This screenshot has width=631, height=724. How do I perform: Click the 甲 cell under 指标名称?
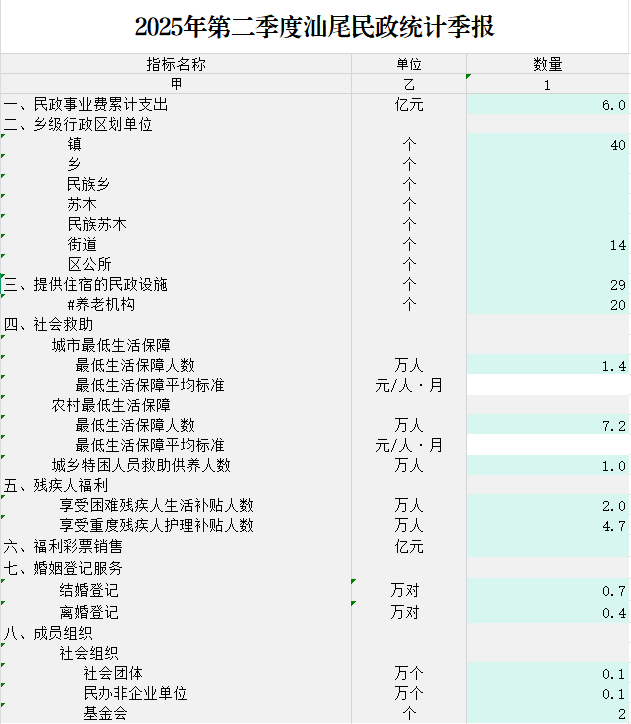pos(176,84)
